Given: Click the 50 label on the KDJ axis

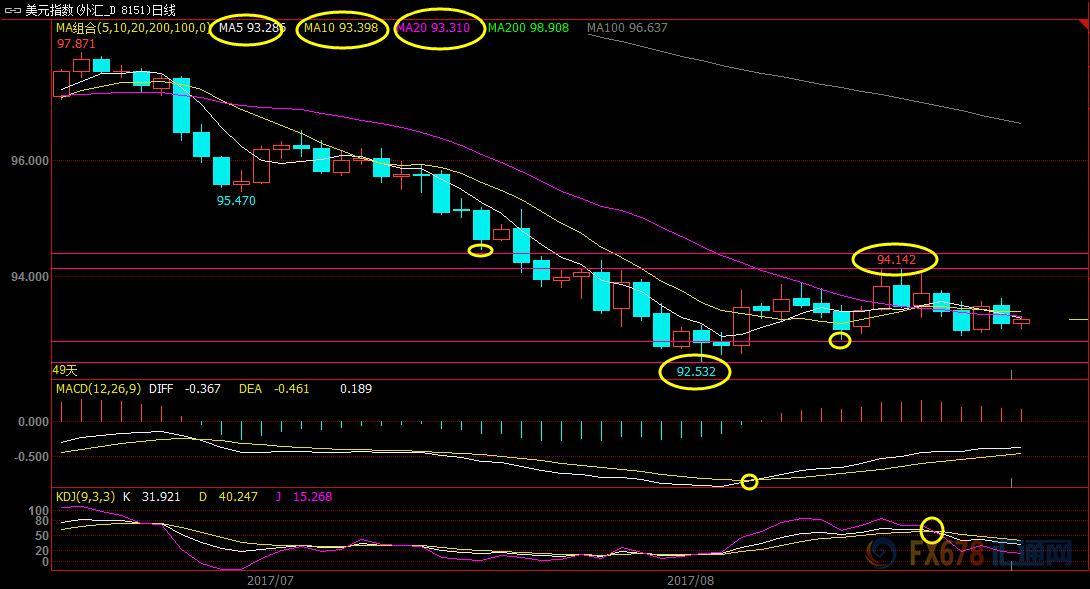Looking at the screenshot, I should tap(42, 536).
